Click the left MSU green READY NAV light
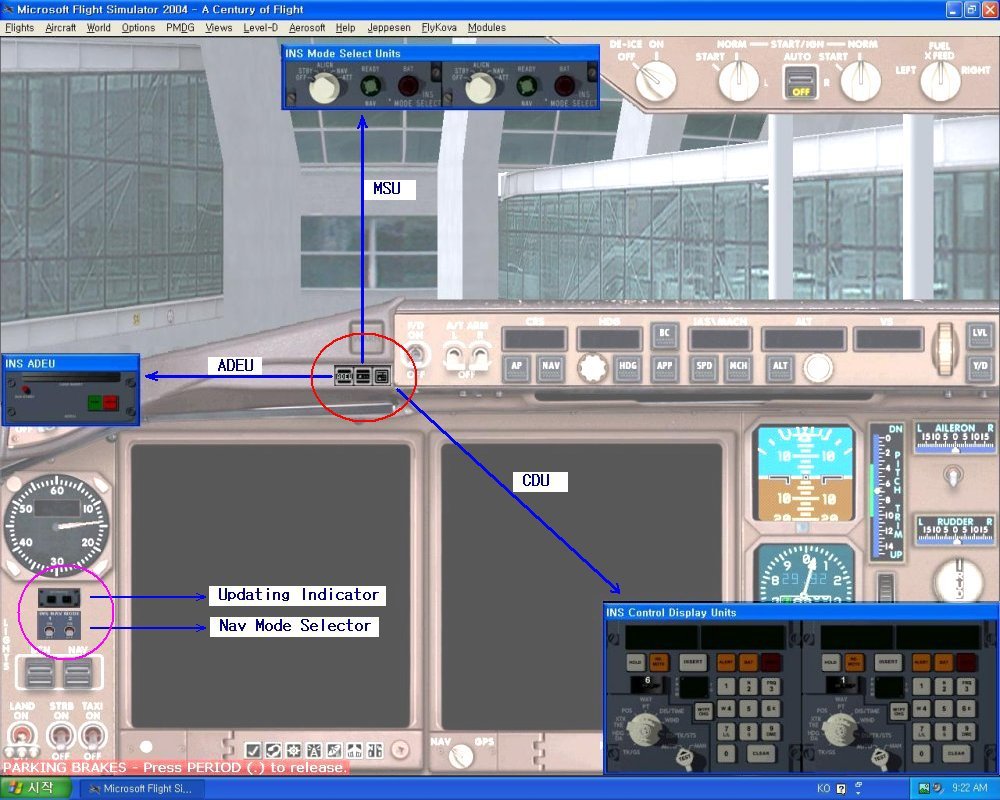The image size is (1000, 800). [x=371, y=85]
